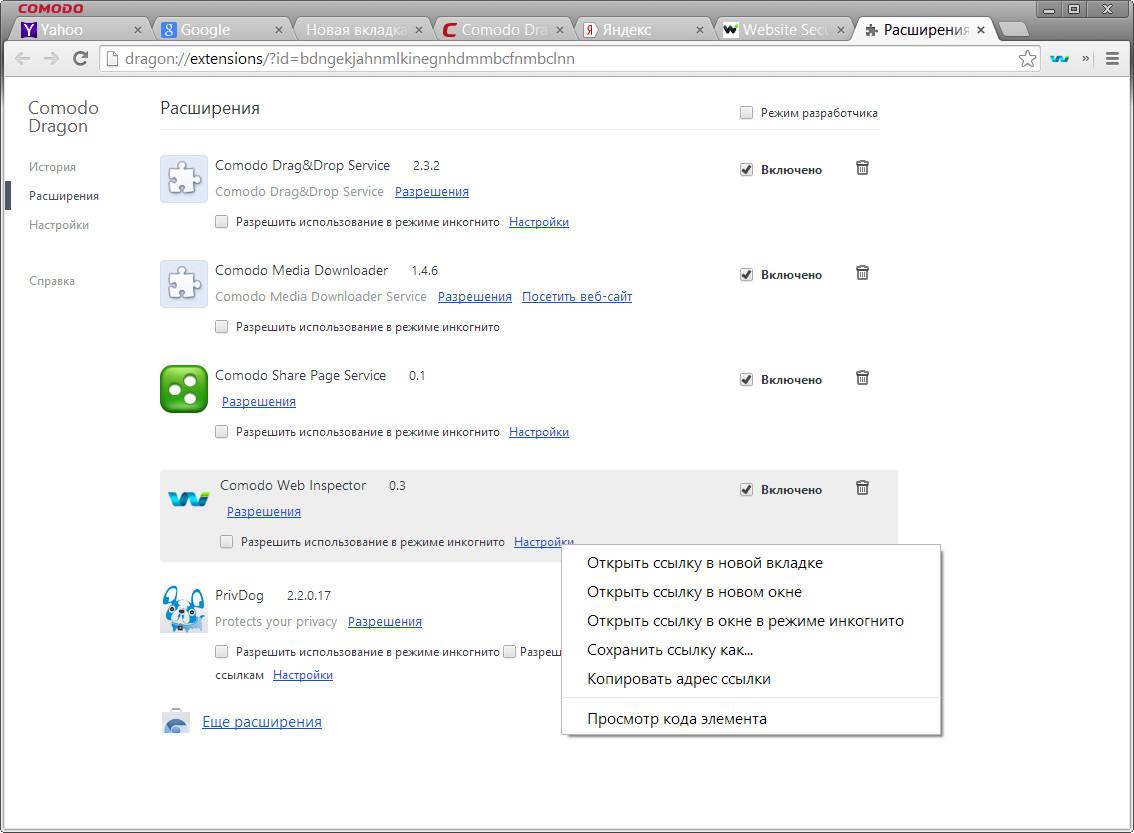Enable Режим разработчика checkbox
Image resolution: width=1134 pixels, height=833 pixels.
tap(746, 112)
